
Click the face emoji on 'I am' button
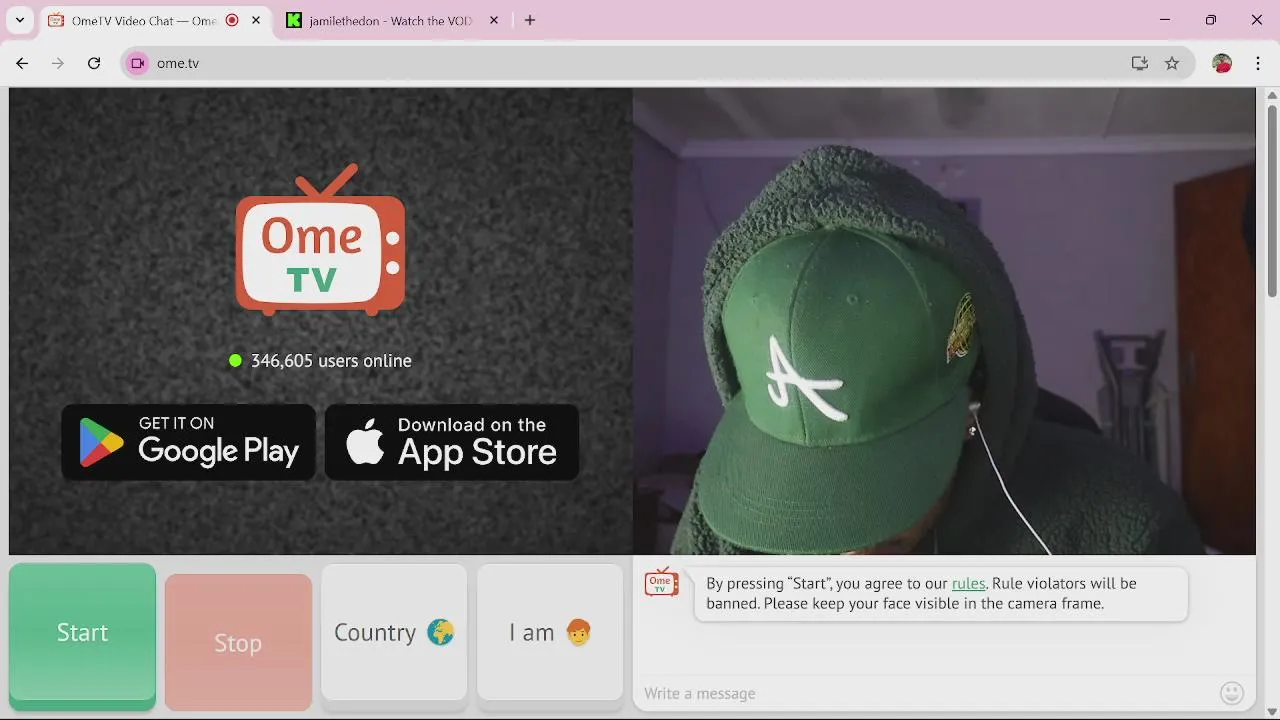(578, 632)
